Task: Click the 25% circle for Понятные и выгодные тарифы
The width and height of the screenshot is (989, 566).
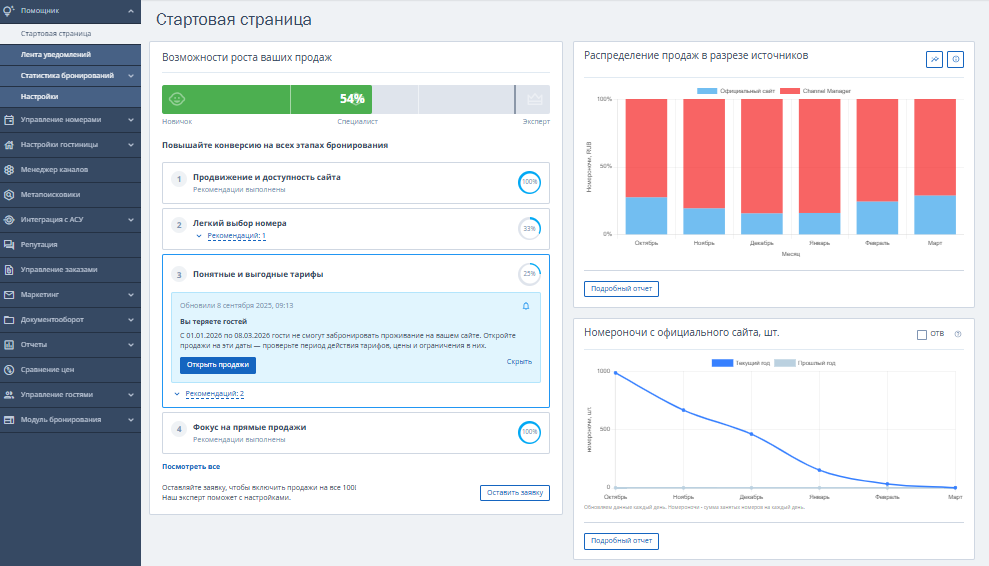Action: coord(529,274)
